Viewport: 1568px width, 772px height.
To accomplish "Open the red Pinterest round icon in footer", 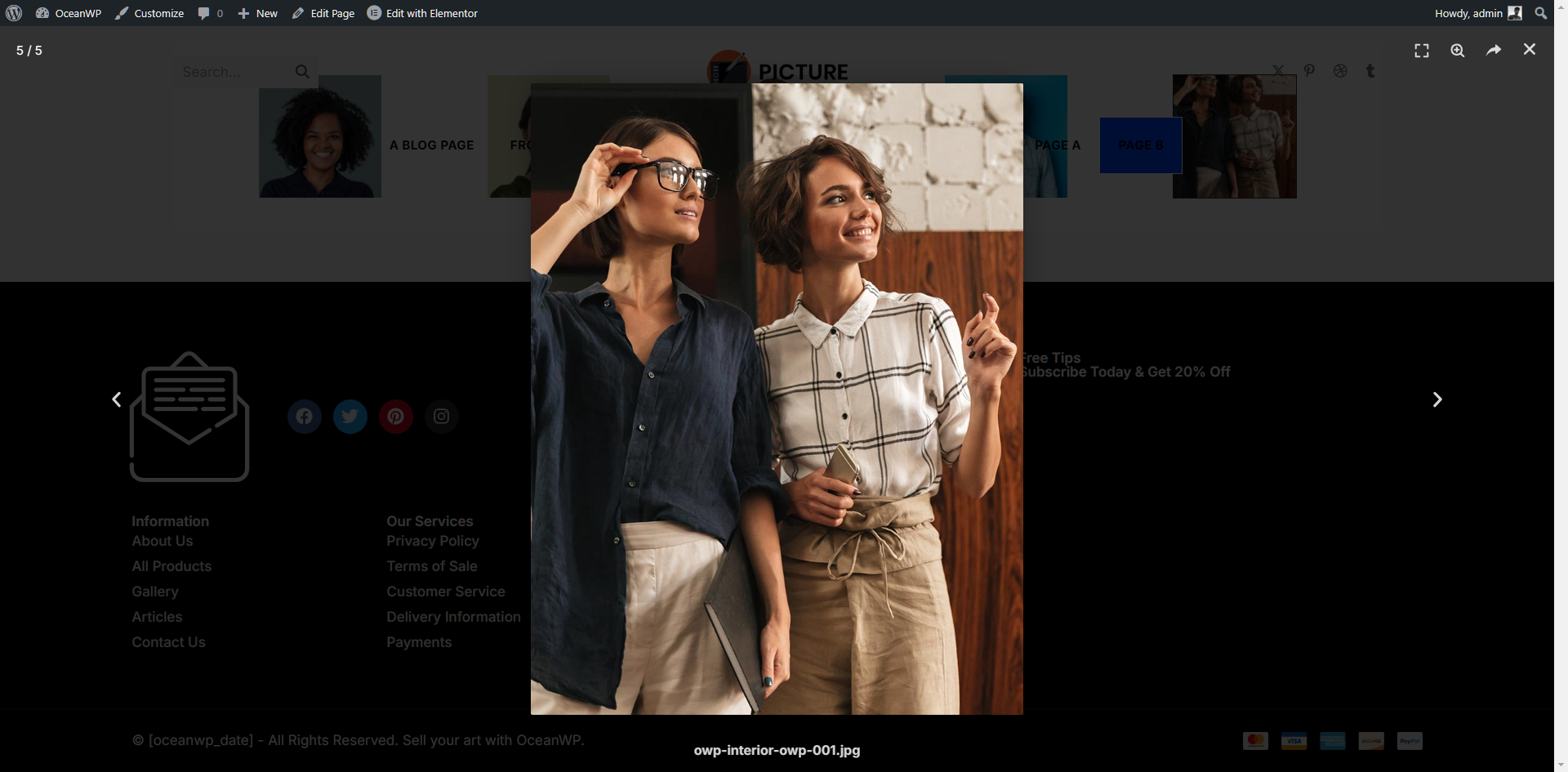I will tap(396, 417).
